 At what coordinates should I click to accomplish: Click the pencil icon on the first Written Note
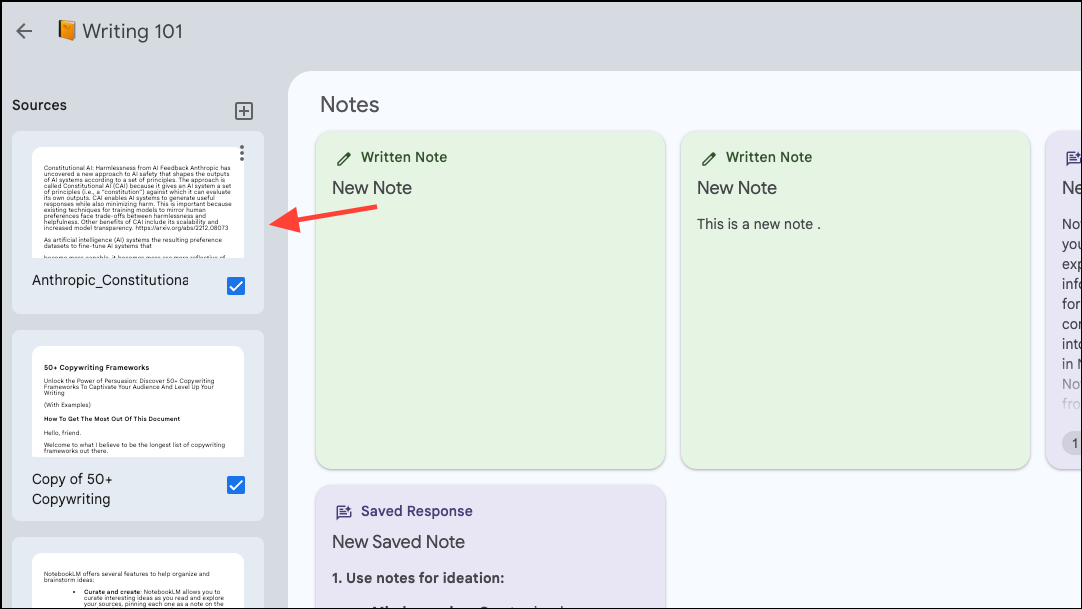click(x=344, y=157)
